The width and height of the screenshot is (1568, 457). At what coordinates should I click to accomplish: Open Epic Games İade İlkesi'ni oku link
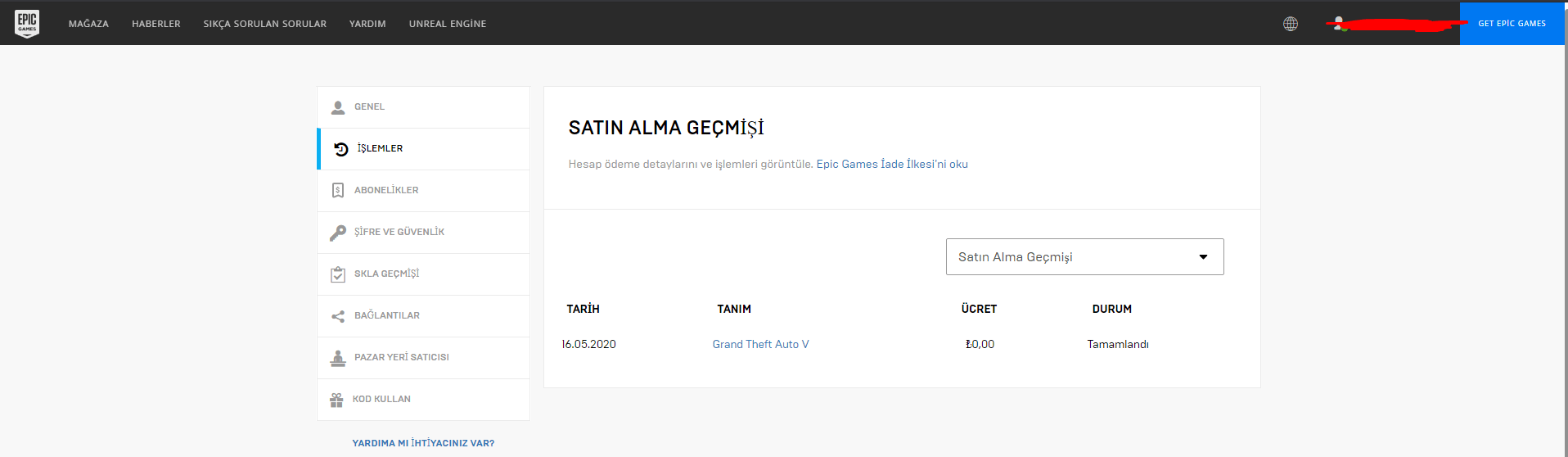pos(892,165)
